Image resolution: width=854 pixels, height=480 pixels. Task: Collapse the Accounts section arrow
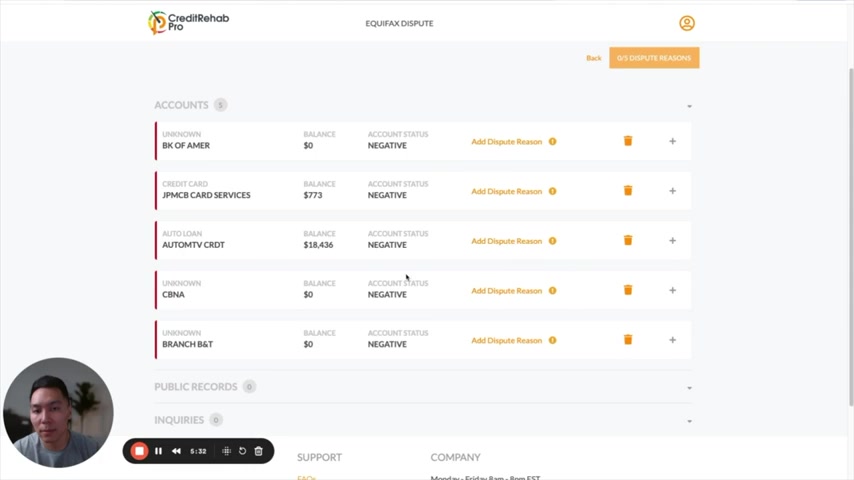click(x=690, y=106)
